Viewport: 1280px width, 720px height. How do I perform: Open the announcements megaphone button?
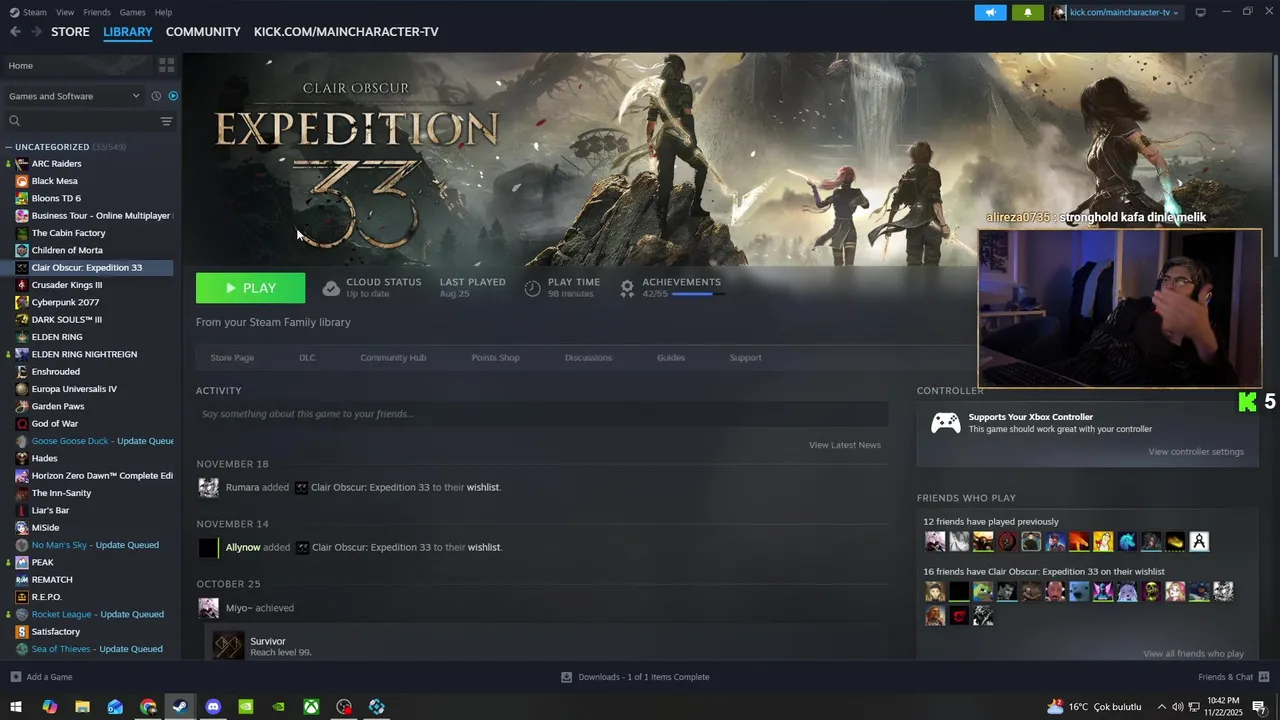990,12
